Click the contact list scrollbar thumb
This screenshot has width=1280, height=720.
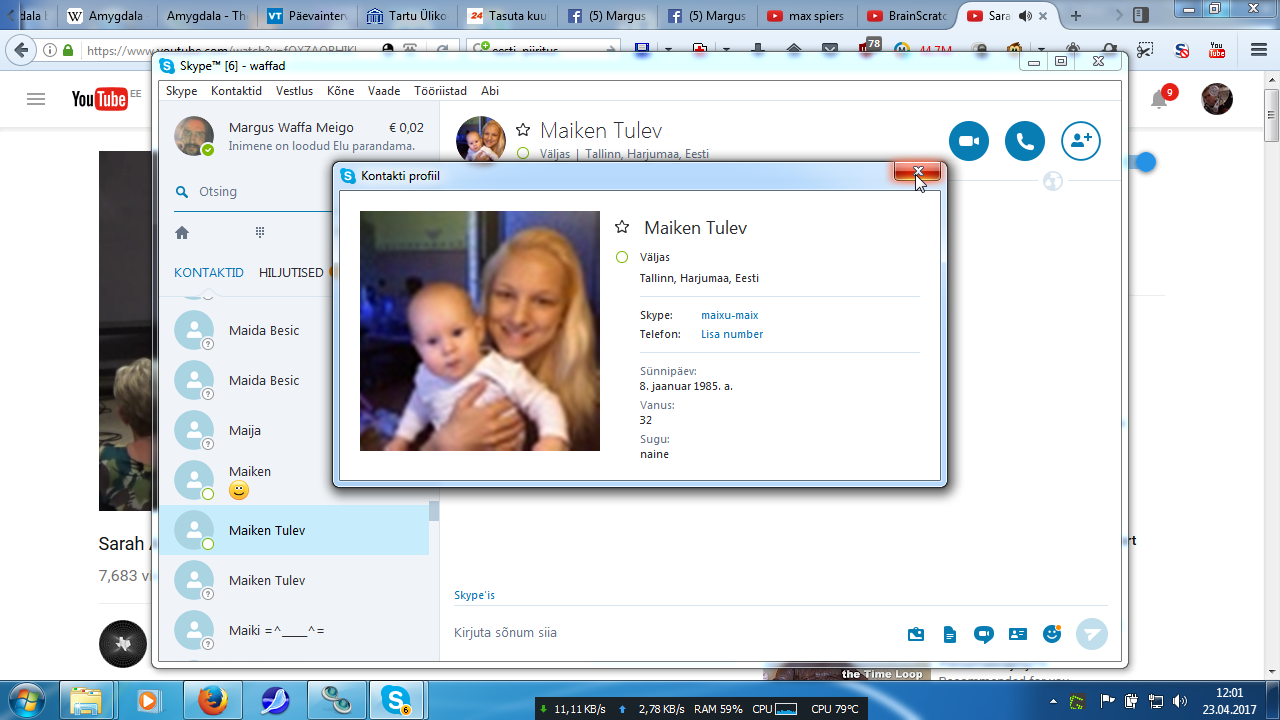434,511
